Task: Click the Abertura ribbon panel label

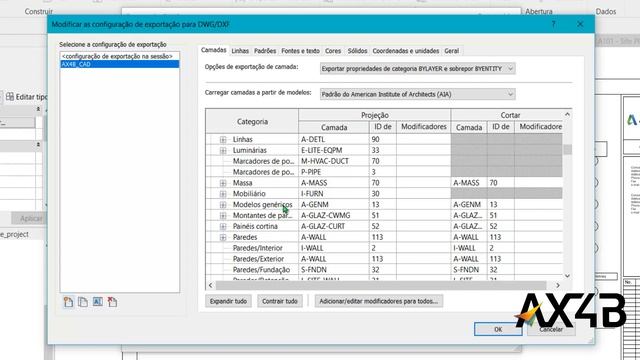Action: (539, 11)
